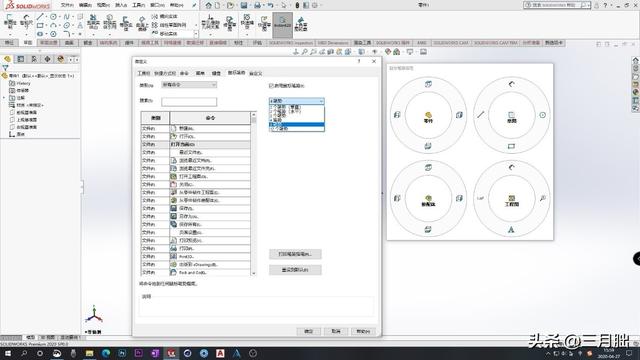Click the Save icon in quick access toolbar
Image resolution: width=640 pixels, height=360 pixels.
tap(244, 5)
